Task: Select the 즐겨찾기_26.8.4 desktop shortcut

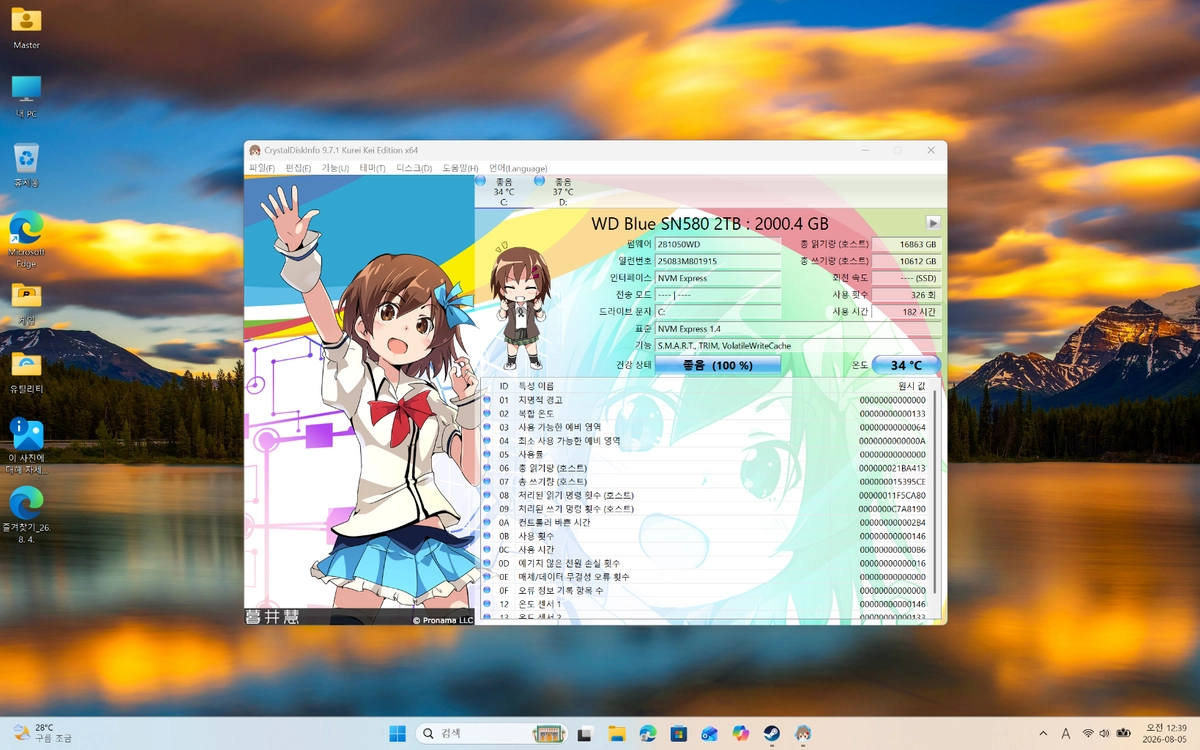Action: (26, 514)
